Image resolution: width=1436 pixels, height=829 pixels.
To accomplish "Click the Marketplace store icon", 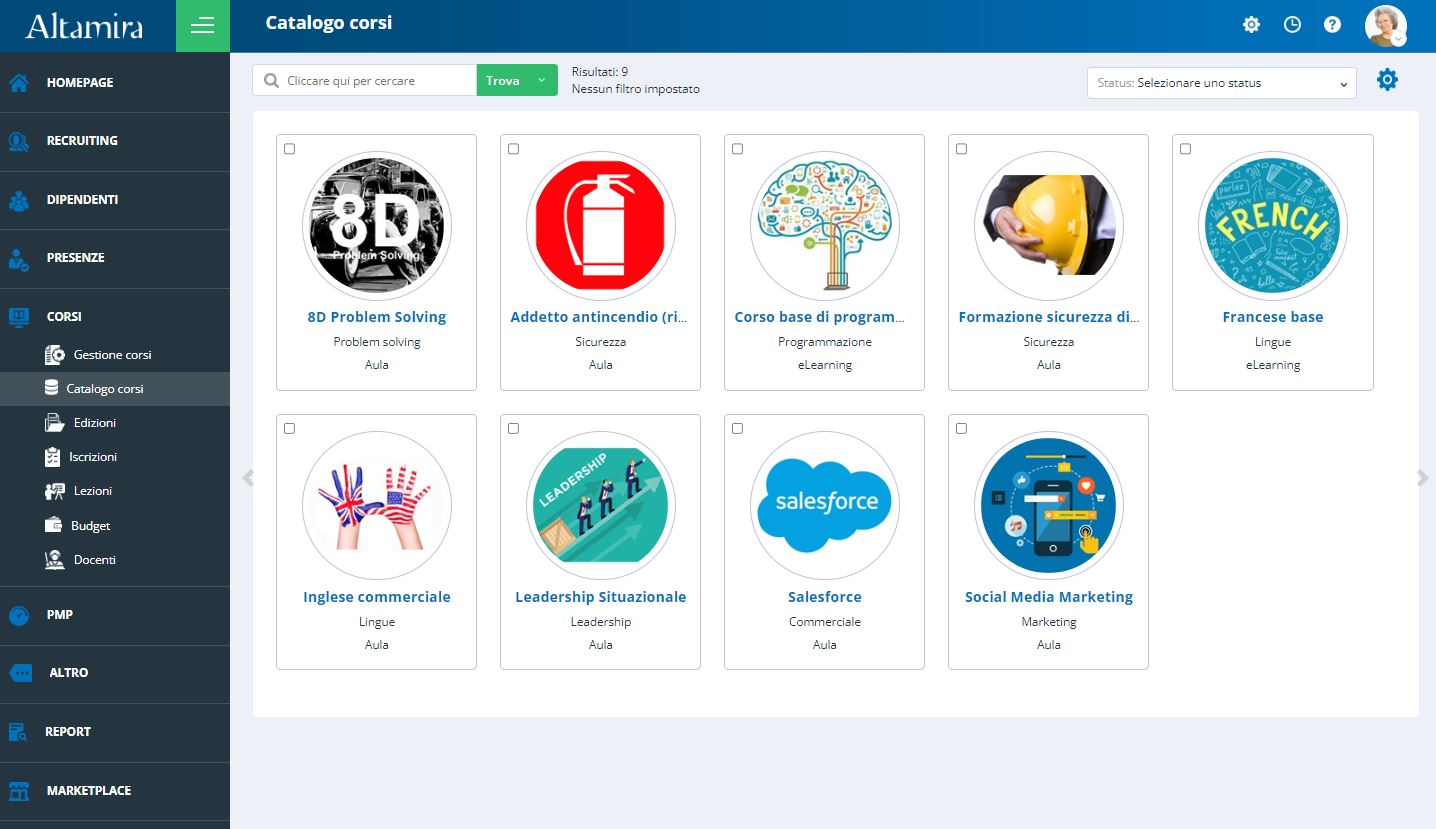I will pyautogui.click(x=19, y=791).
